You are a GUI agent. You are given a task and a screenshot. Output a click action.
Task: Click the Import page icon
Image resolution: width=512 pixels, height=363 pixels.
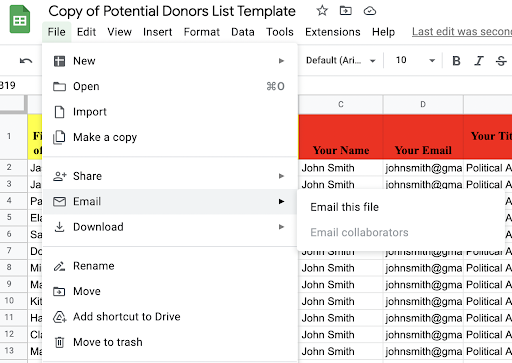pyautogui.click(x=59, y=112)
